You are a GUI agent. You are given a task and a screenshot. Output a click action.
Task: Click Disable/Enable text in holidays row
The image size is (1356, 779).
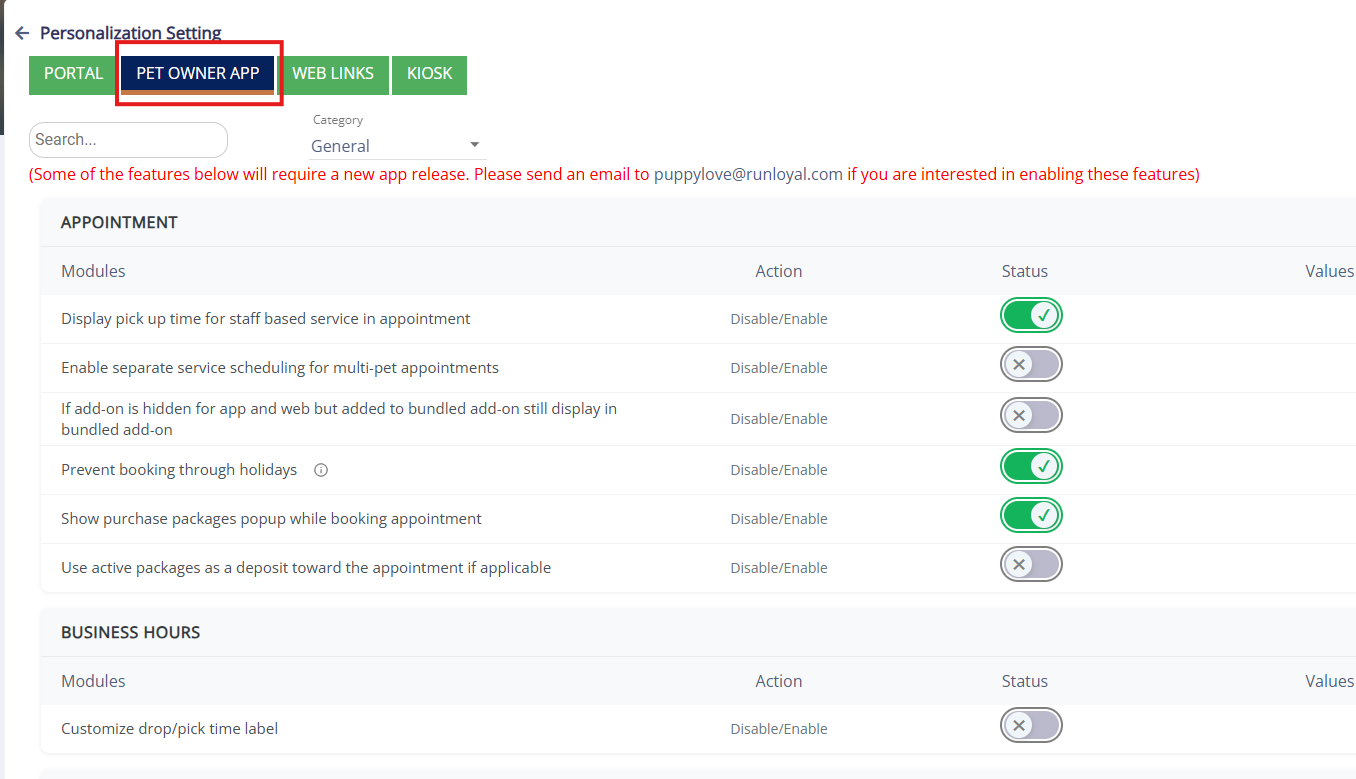pyautogui.click(x=779, y=470)
